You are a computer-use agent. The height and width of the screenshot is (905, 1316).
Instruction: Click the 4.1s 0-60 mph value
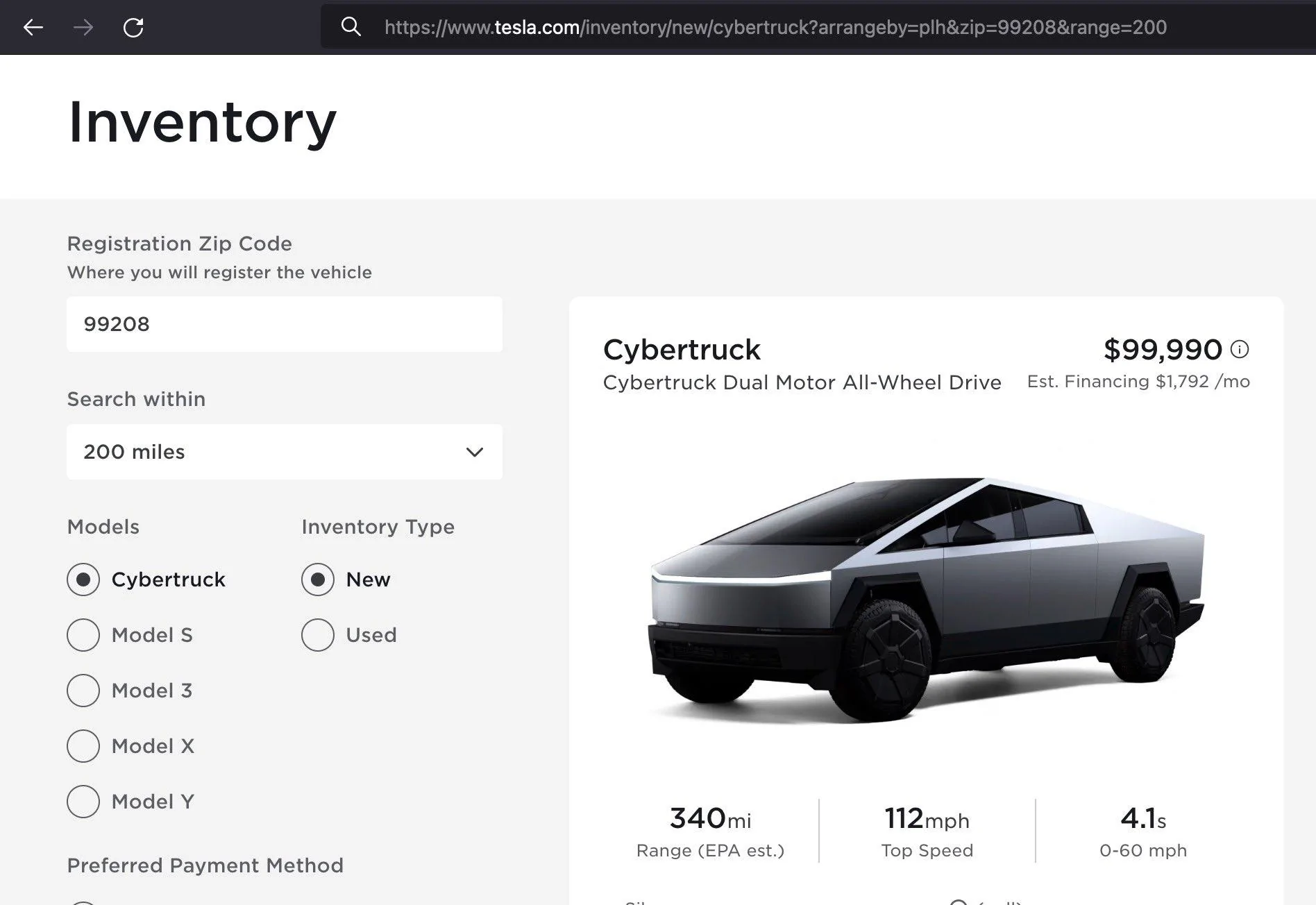click(x=1143, y=819)
